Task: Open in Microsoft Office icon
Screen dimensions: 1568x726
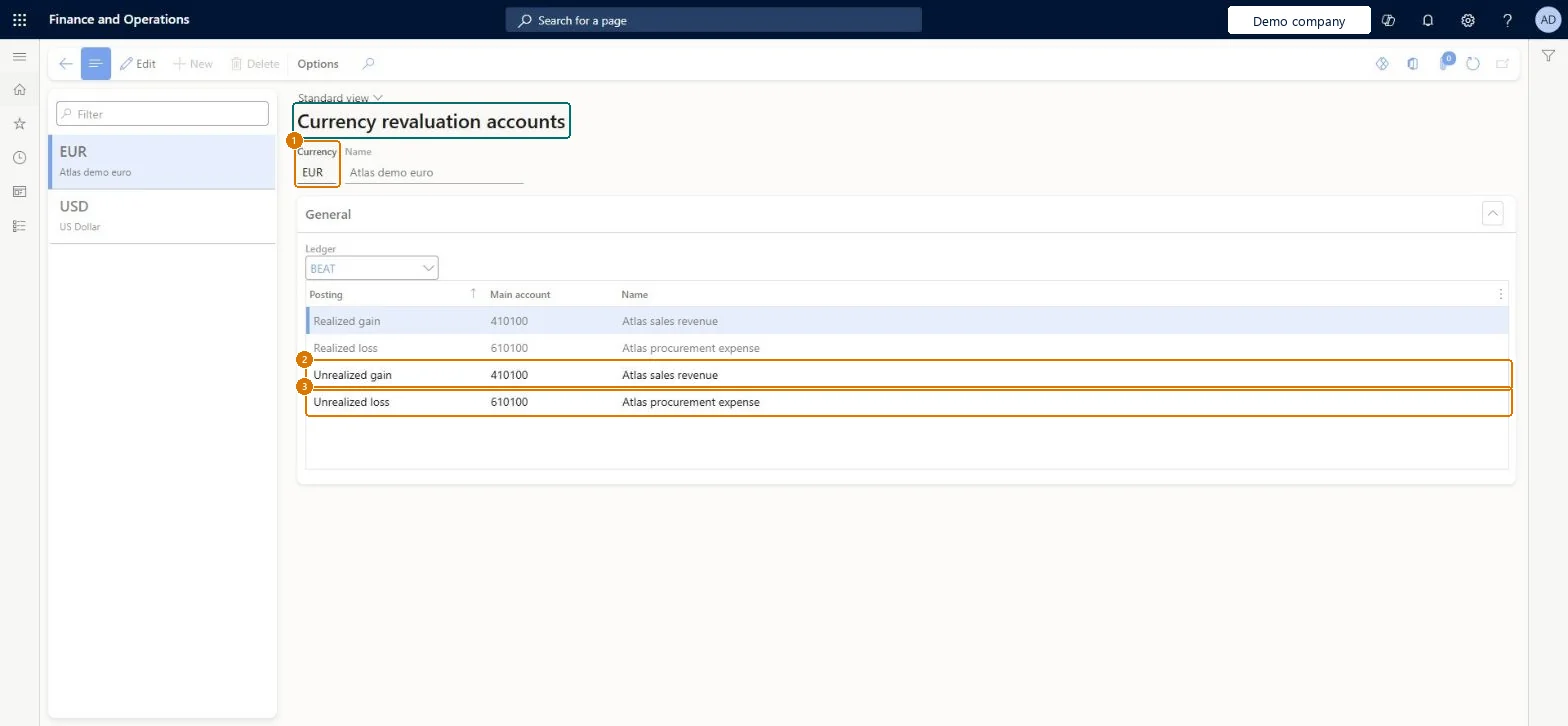Action: 1412,63
